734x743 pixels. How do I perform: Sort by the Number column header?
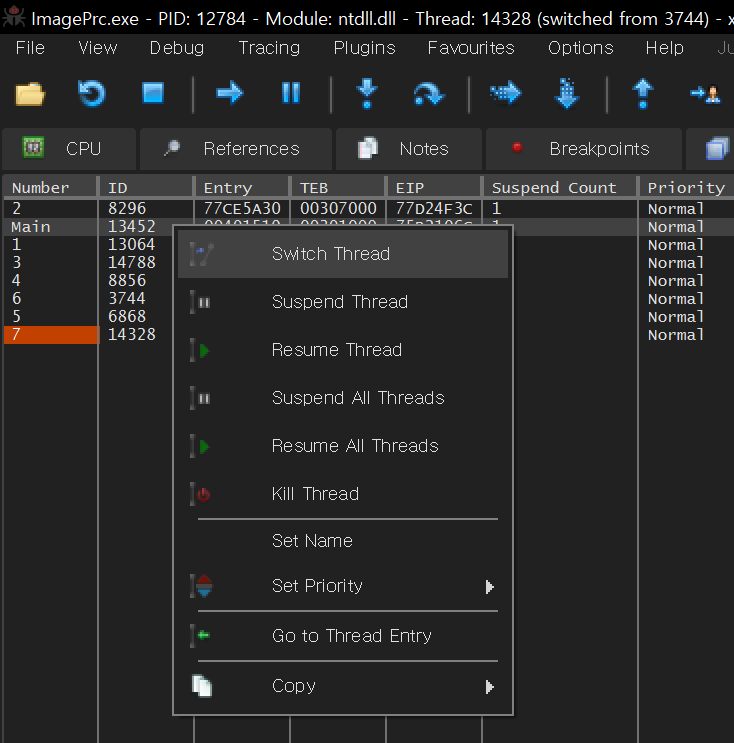click(x=50, y=188)
